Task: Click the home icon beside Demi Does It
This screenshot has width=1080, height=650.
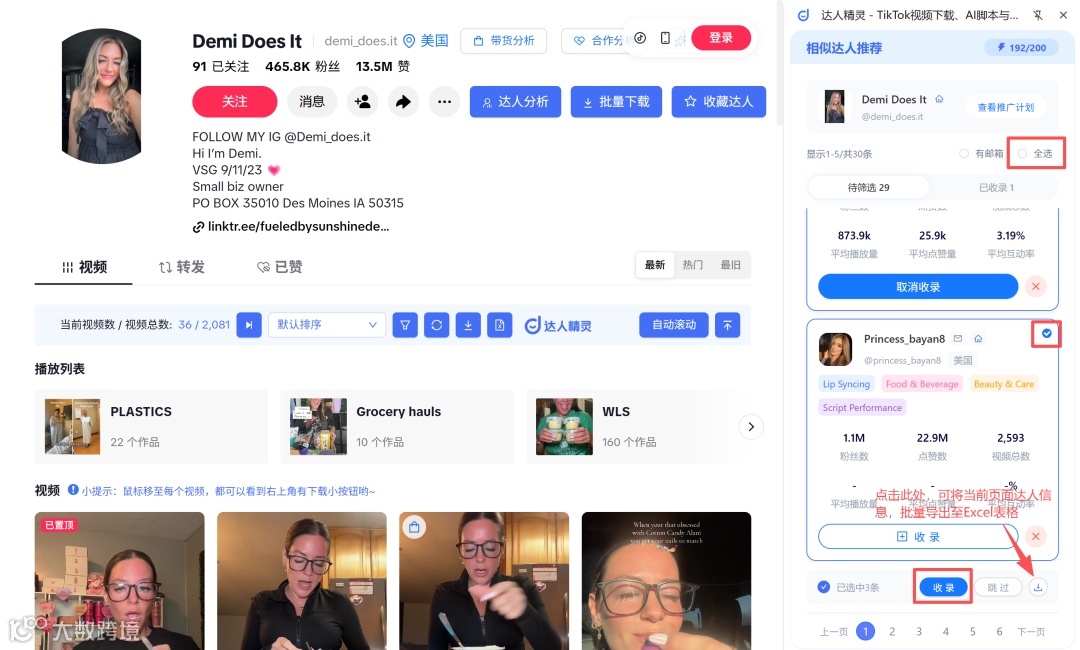Action: click(939, 99)
